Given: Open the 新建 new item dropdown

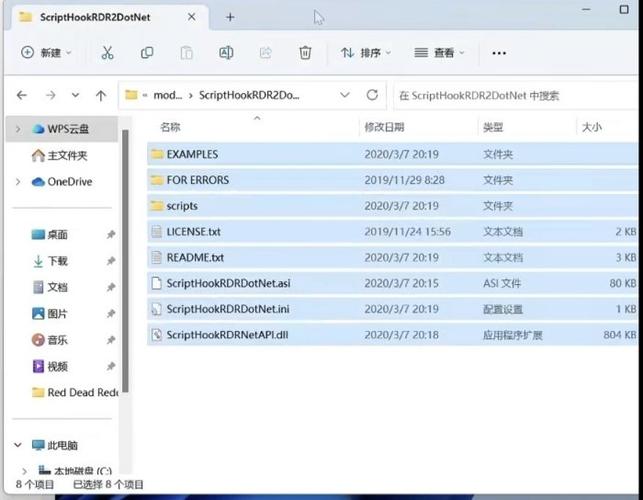Looking at the screenshot, I should click(x=46, y=53).
